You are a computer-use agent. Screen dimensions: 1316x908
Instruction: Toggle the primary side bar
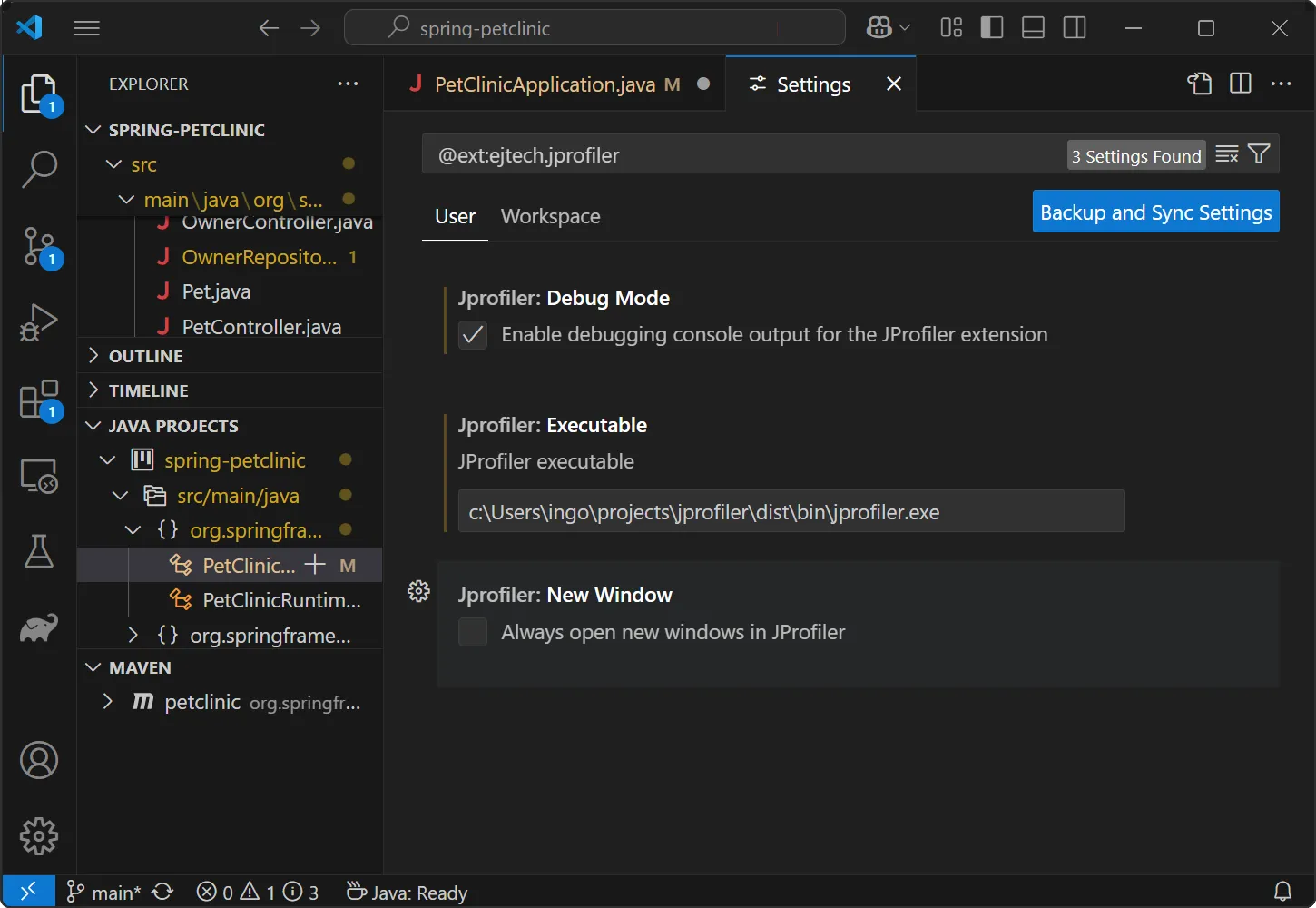click(x=992, y=28)
